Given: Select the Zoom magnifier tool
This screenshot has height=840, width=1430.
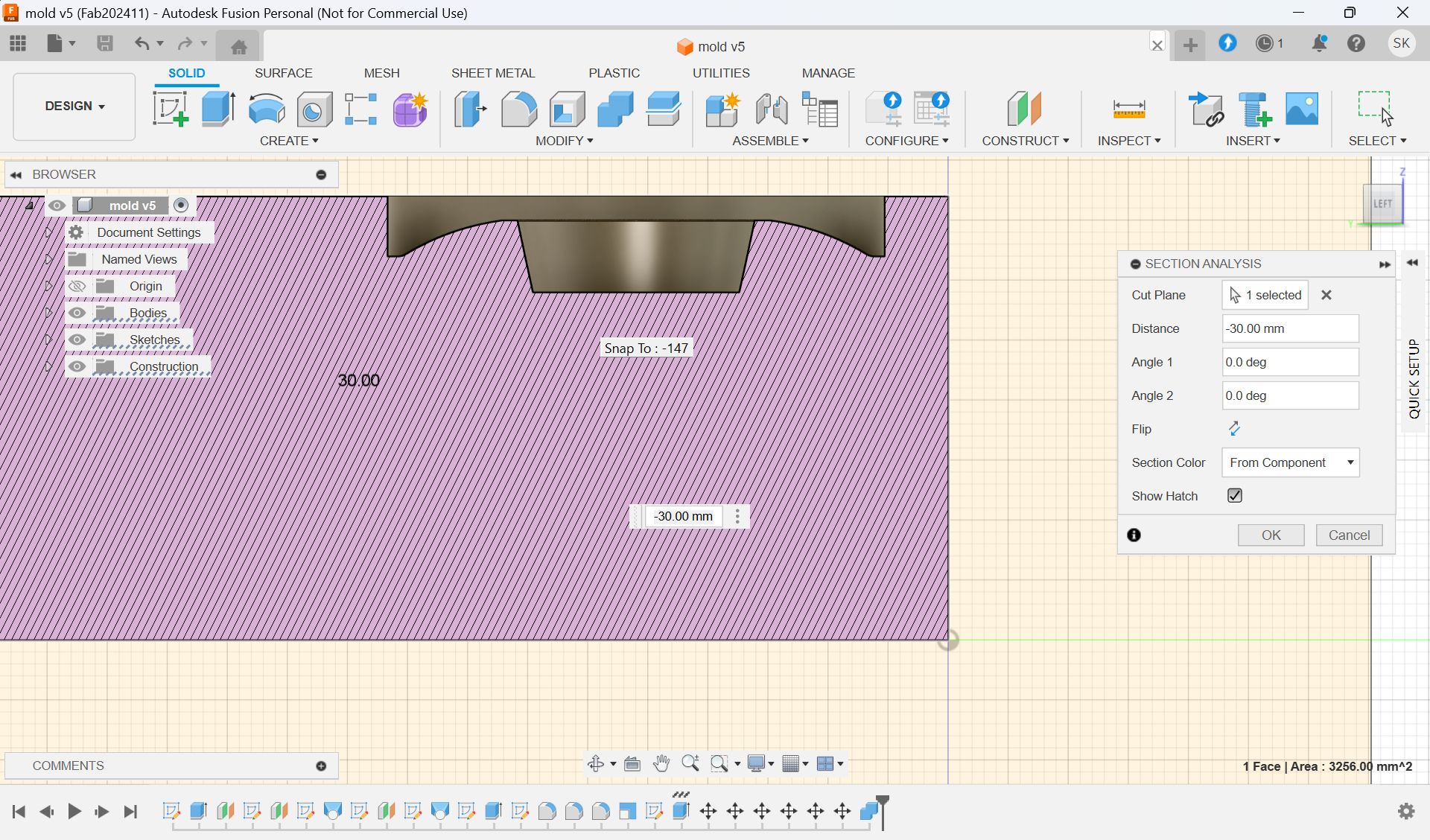Looking at the screenshot, I should 690,763.
